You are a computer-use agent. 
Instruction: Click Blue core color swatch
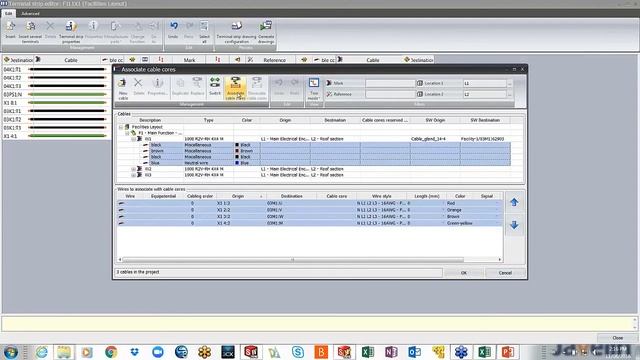[x=237, y=163]
